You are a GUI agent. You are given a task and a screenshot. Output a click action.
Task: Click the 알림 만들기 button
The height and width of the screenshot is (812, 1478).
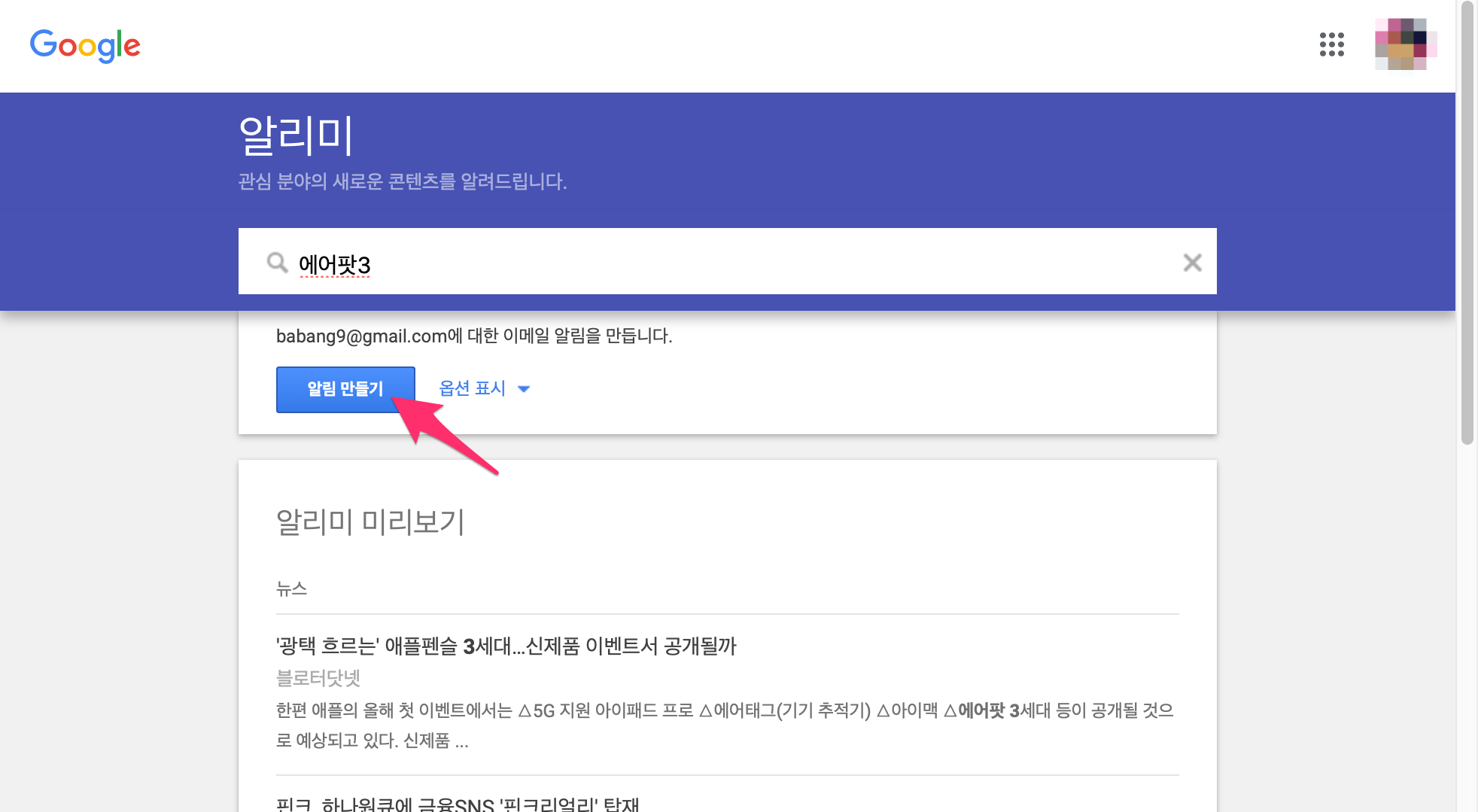(345, 389)
